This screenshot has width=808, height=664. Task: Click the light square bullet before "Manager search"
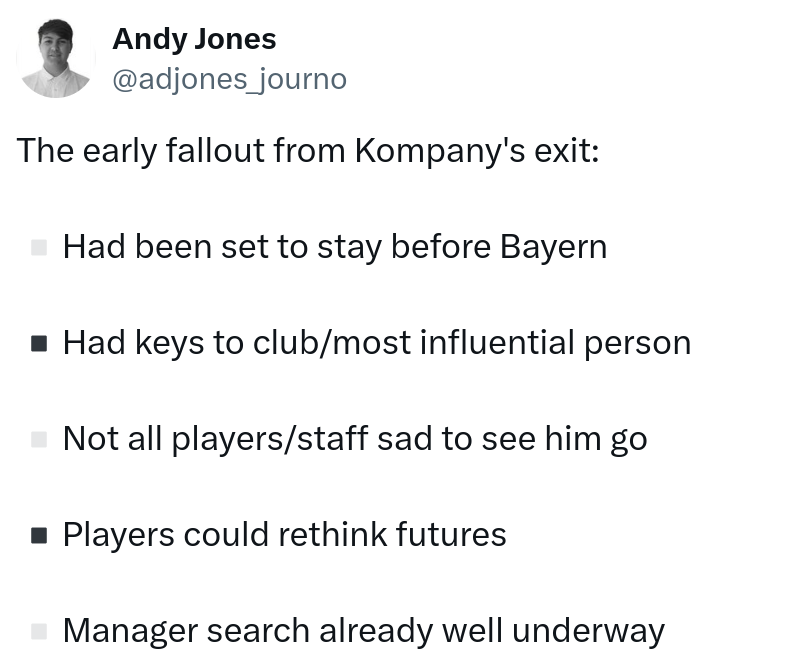pyautogui.click(x=40, y=631)
